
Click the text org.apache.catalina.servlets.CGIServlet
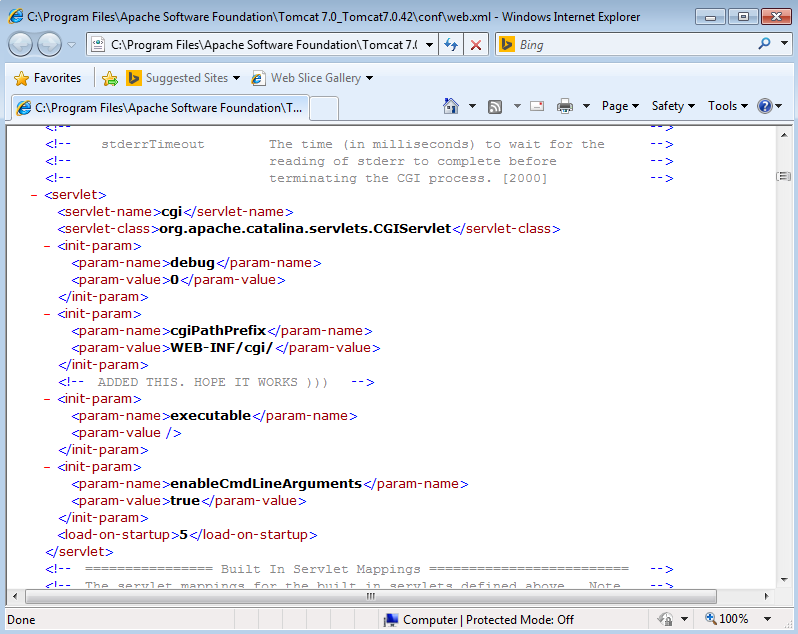305,229
